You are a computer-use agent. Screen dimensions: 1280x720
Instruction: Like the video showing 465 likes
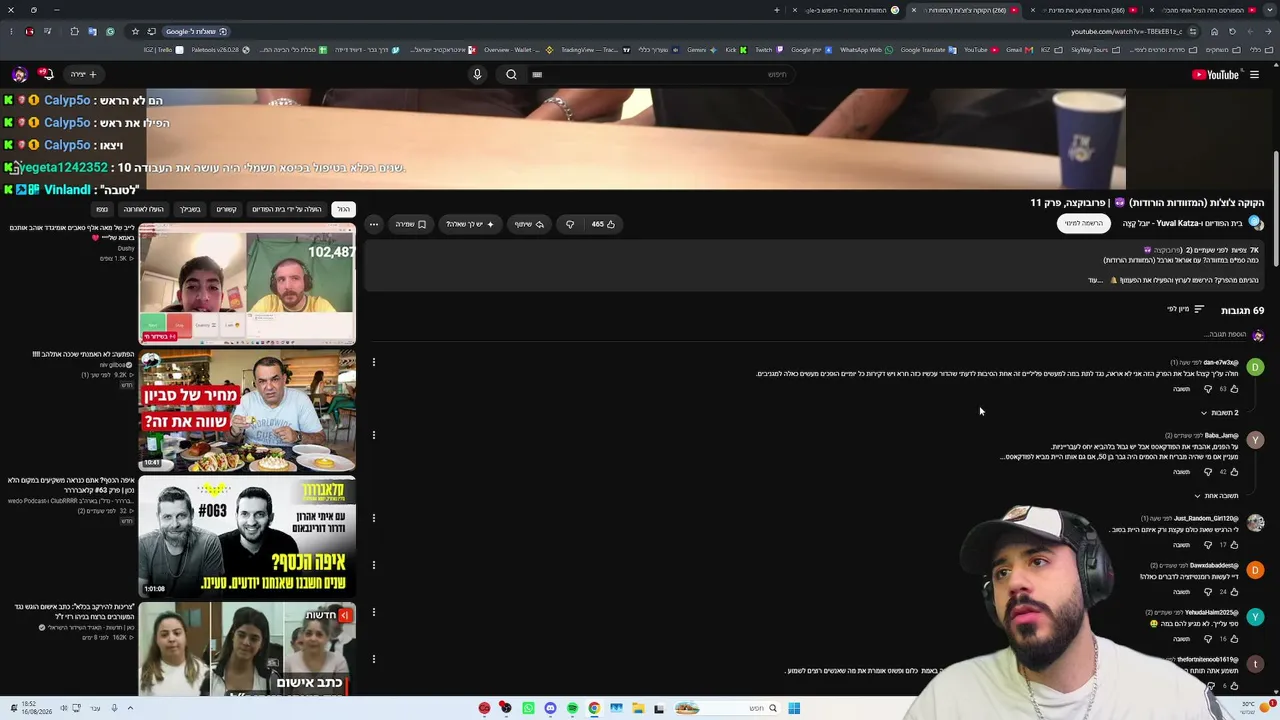[602, 224]
